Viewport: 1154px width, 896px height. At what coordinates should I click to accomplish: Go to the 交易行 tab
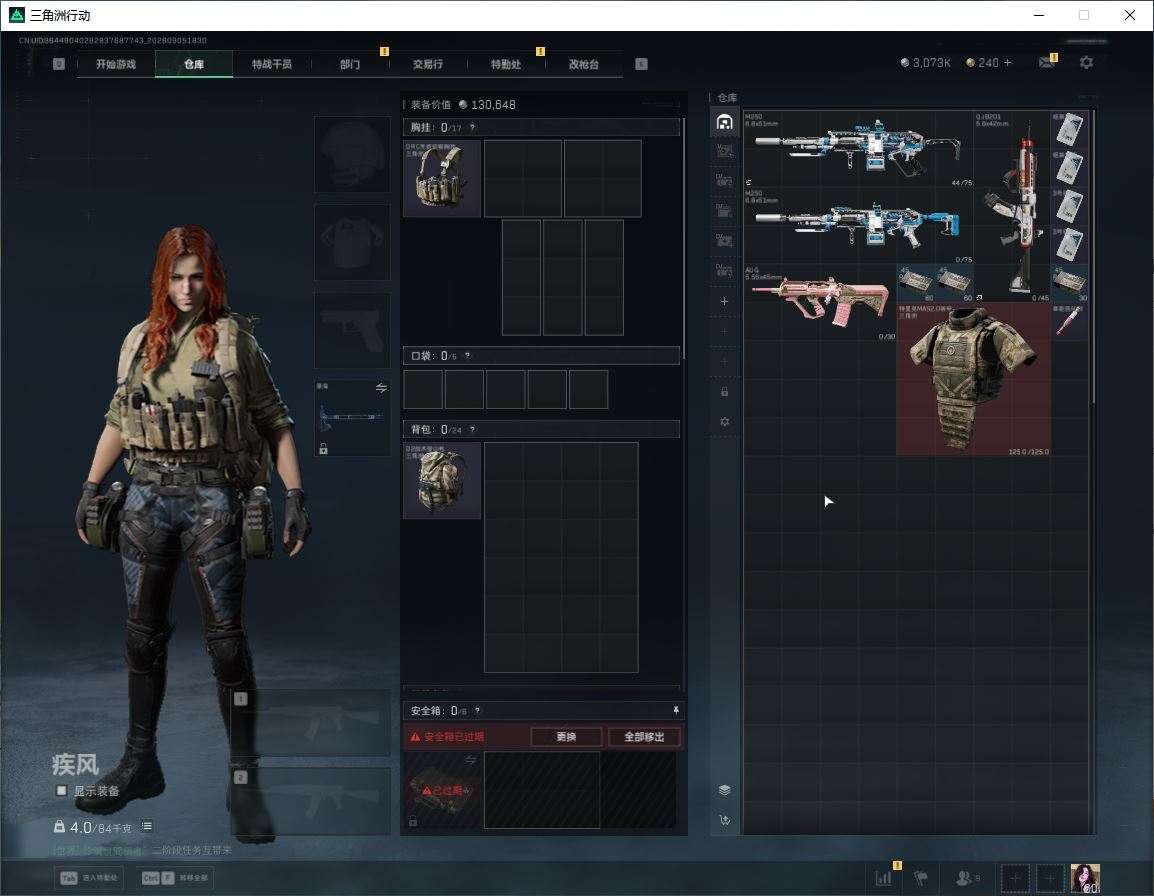point(428,64)
